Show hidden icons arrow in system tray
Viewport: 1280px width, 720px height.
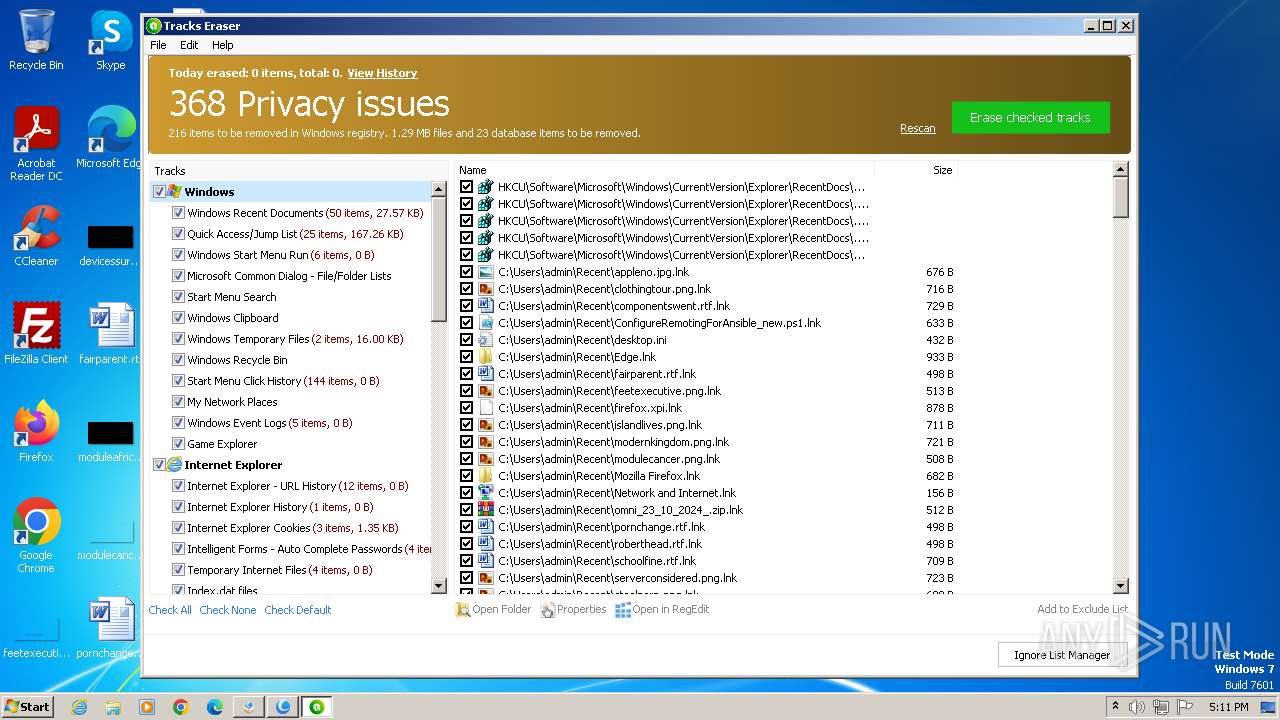1114,707
